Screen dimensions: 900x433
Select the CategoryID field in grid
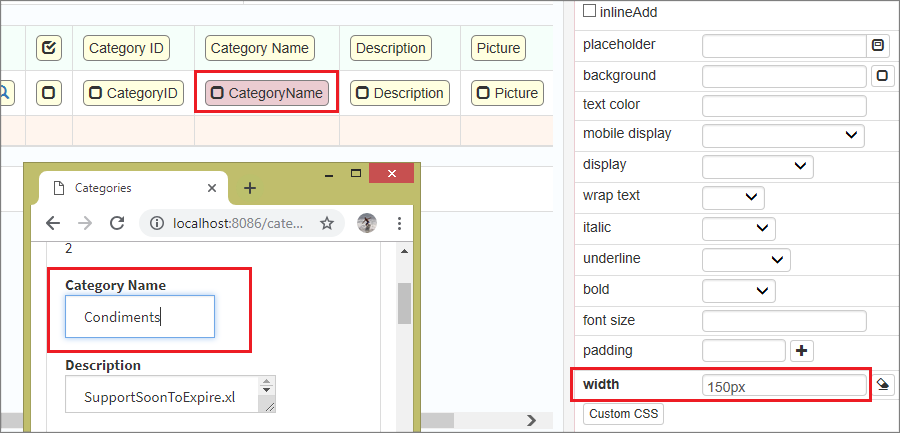[133, 93]
